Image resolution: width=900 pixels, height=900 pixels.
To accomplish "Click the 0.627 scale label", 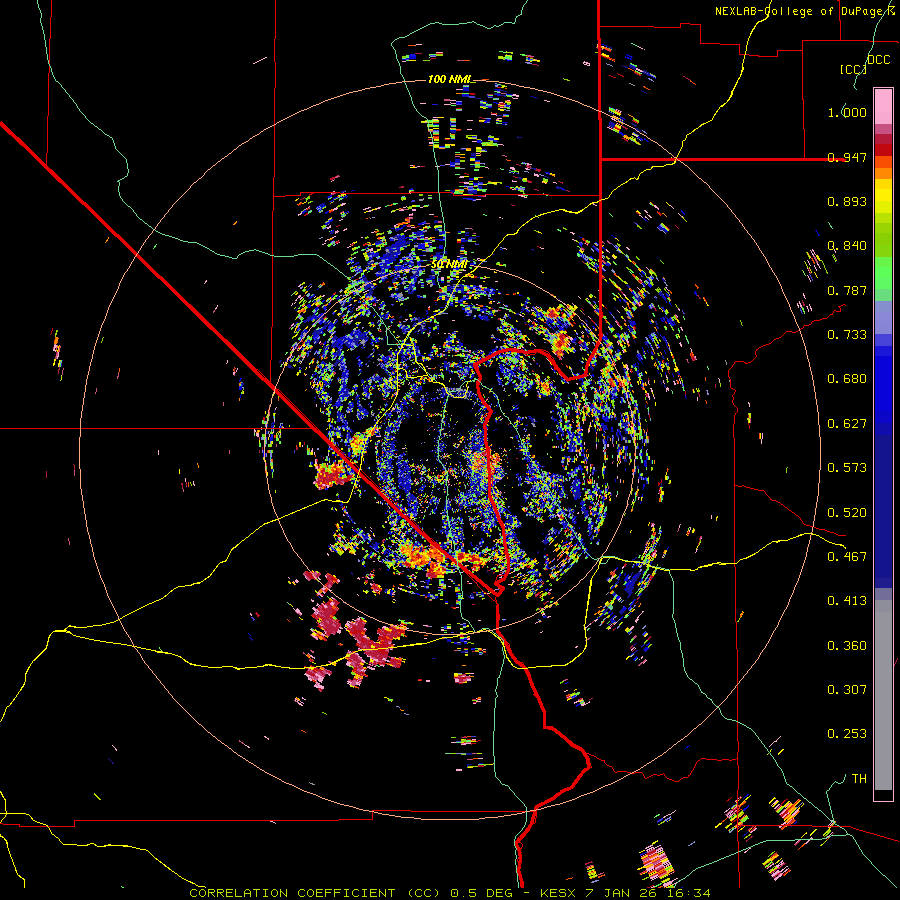I will point(847,424).
